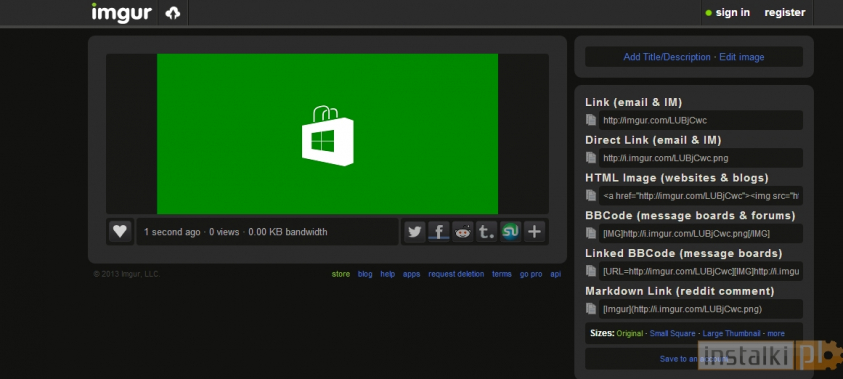Copy the BBCode icon for forums
843x379 pixels.
(591, 233)
